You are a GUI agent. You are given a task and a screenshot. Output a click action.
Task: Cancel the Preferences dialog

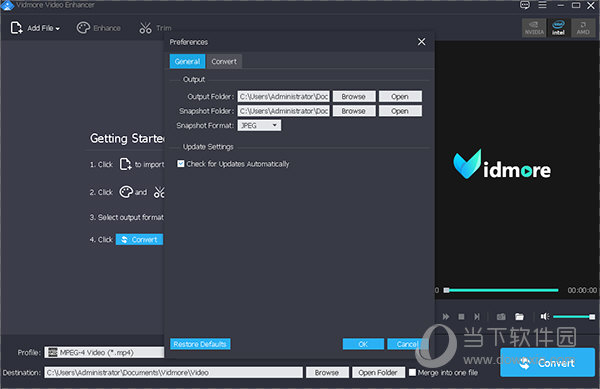pos(407,344)
